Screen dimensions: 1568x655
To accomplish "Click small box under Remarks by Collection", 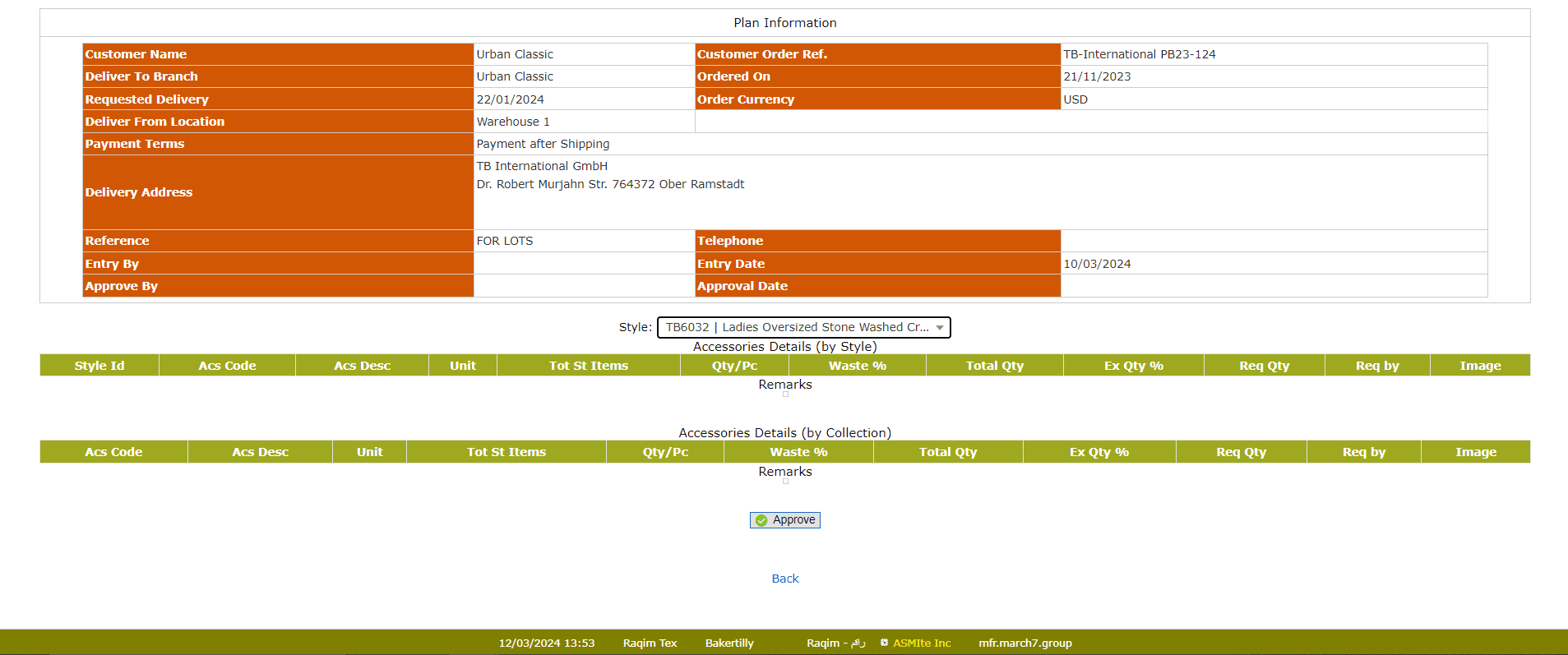I will click(x=785, y=482).
